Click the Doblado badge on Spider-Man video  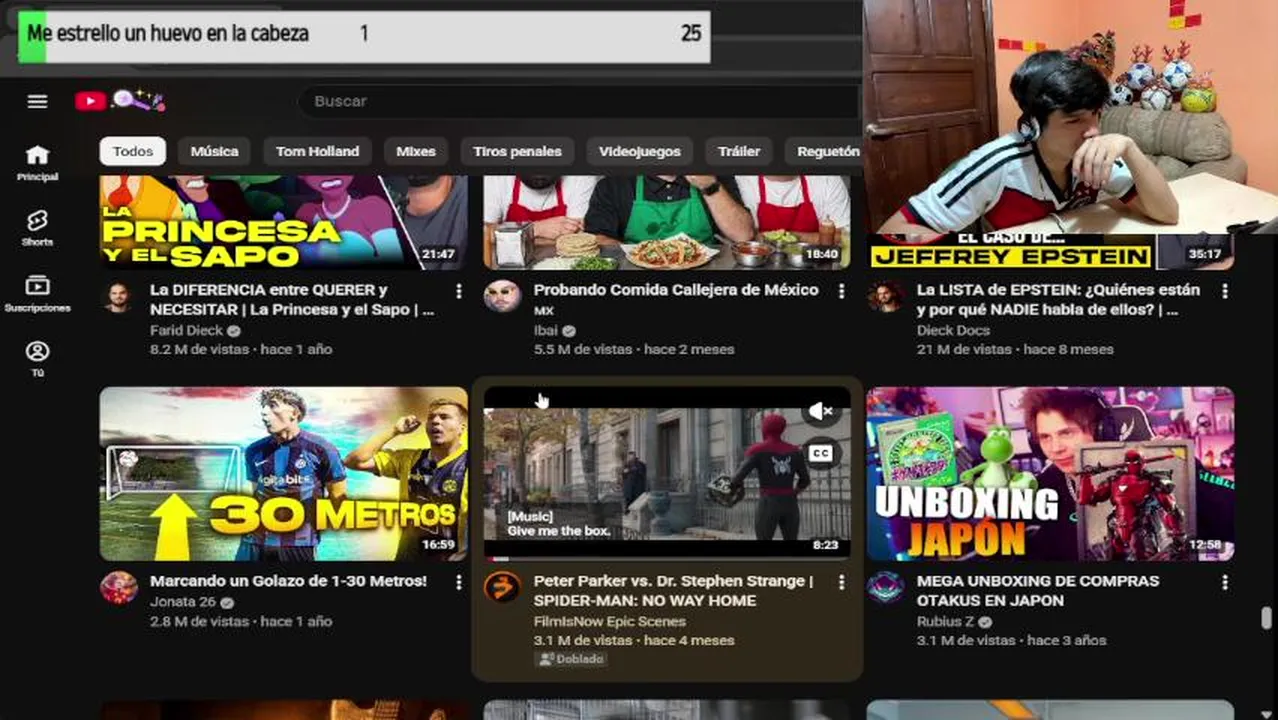pos(571,659)
